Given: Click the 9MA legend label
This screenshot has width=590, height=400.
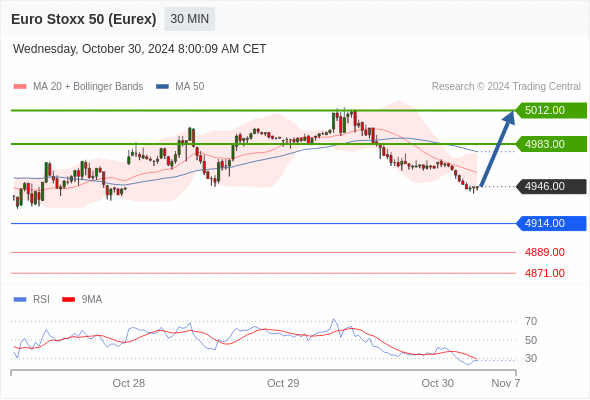Looking at the screenshot, I should (92, 300).
